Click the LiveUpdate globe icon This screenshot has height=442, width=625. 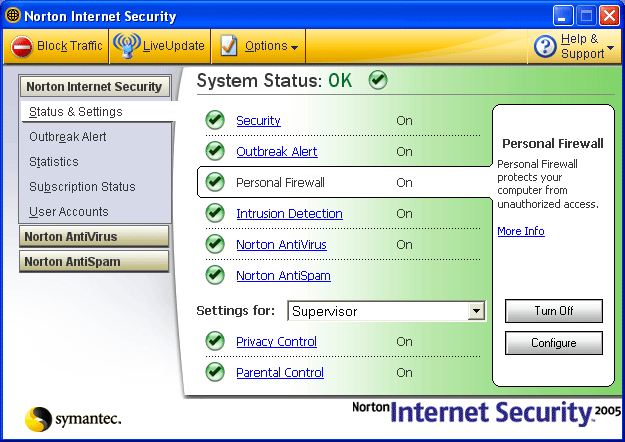pos(127,46)
